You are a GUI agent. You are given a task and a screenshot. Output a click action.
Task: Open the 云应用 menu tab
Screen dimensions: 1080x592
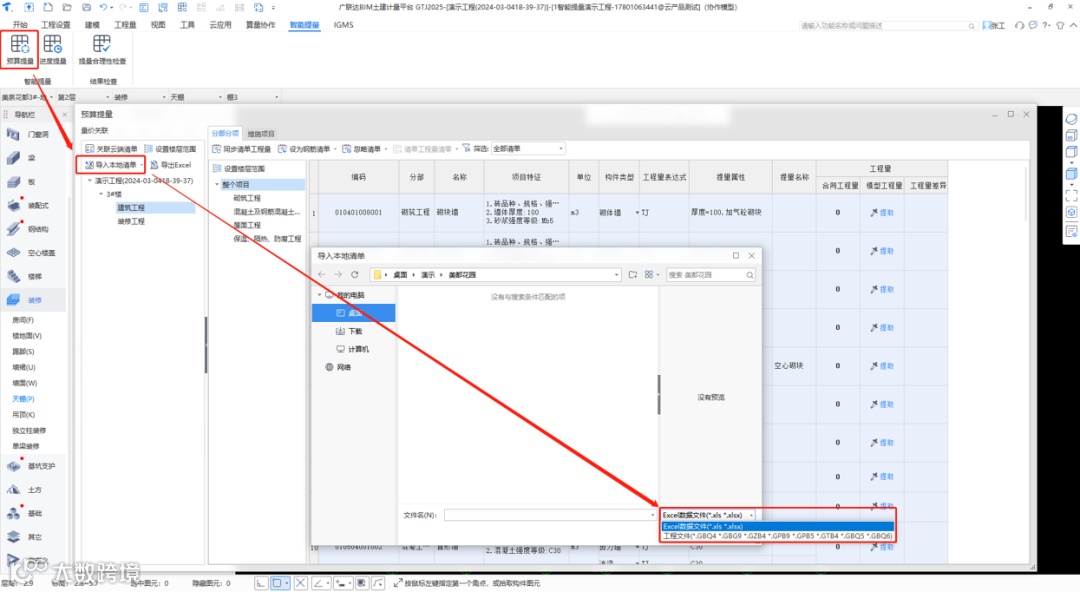[220, 25]
